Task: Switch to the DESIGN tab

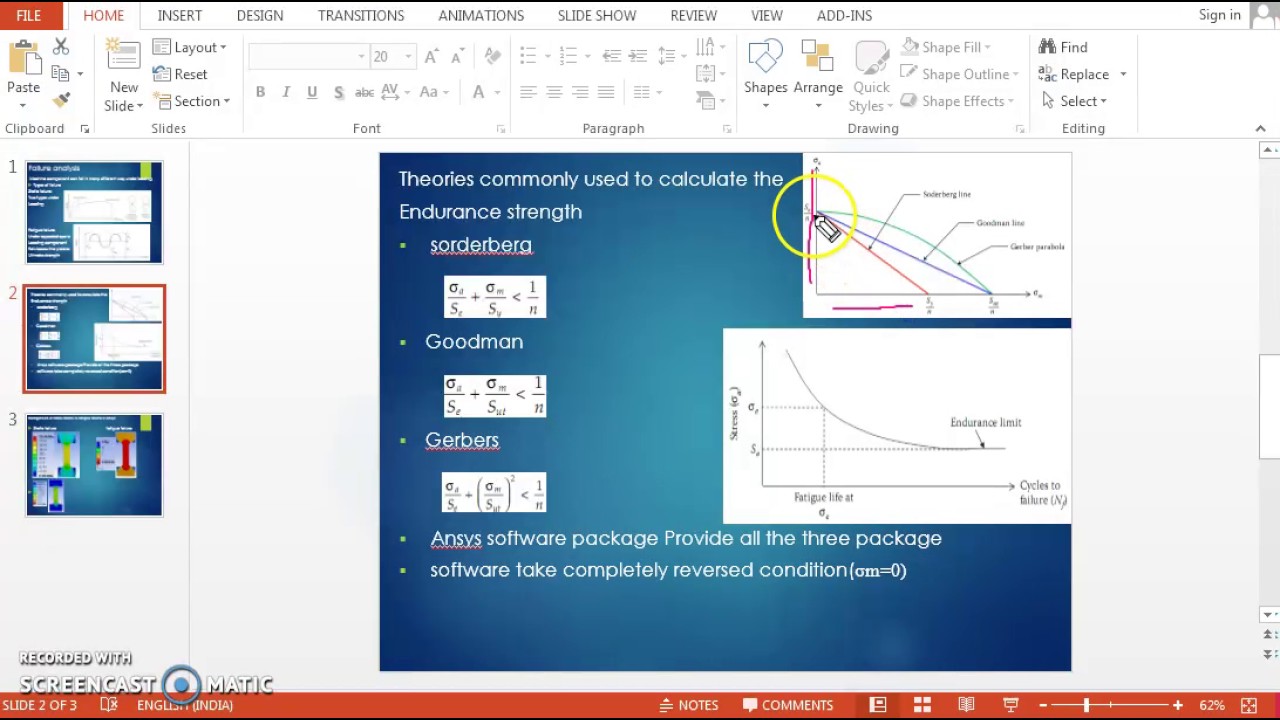Action: [x=260, y=15]
